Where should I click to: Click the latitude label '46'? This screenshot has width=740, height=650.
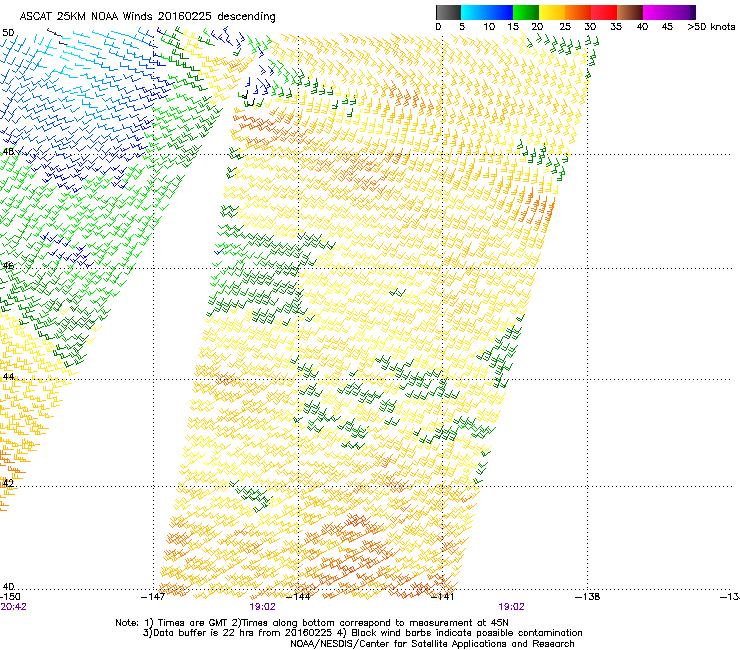(x=8, y=266)
